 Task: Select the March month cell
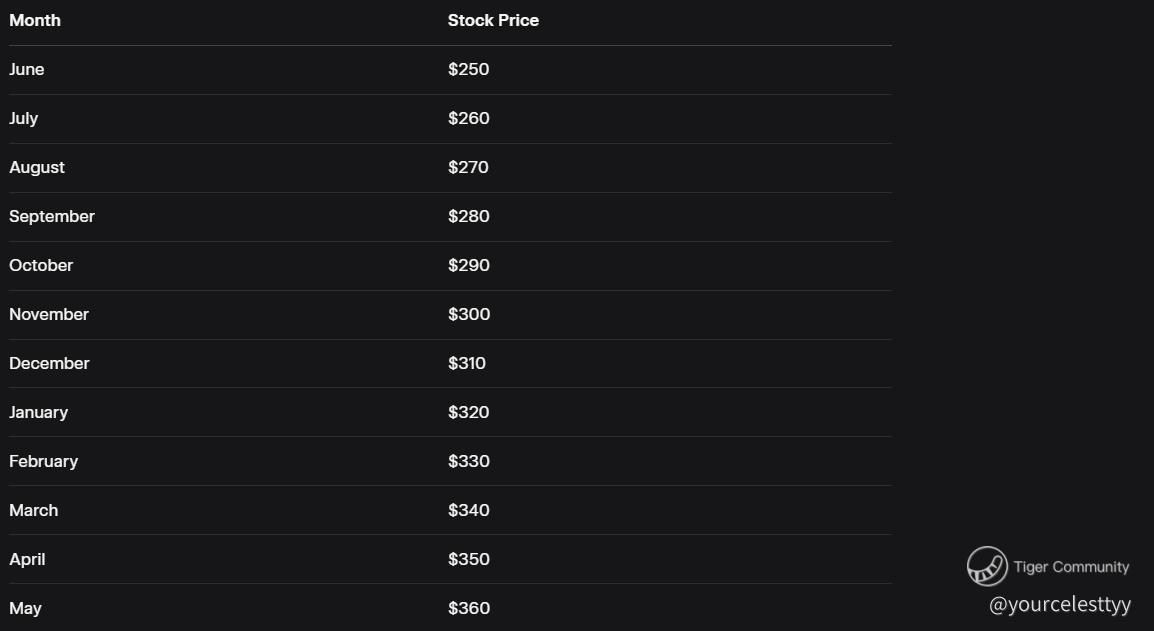(34, 510)
